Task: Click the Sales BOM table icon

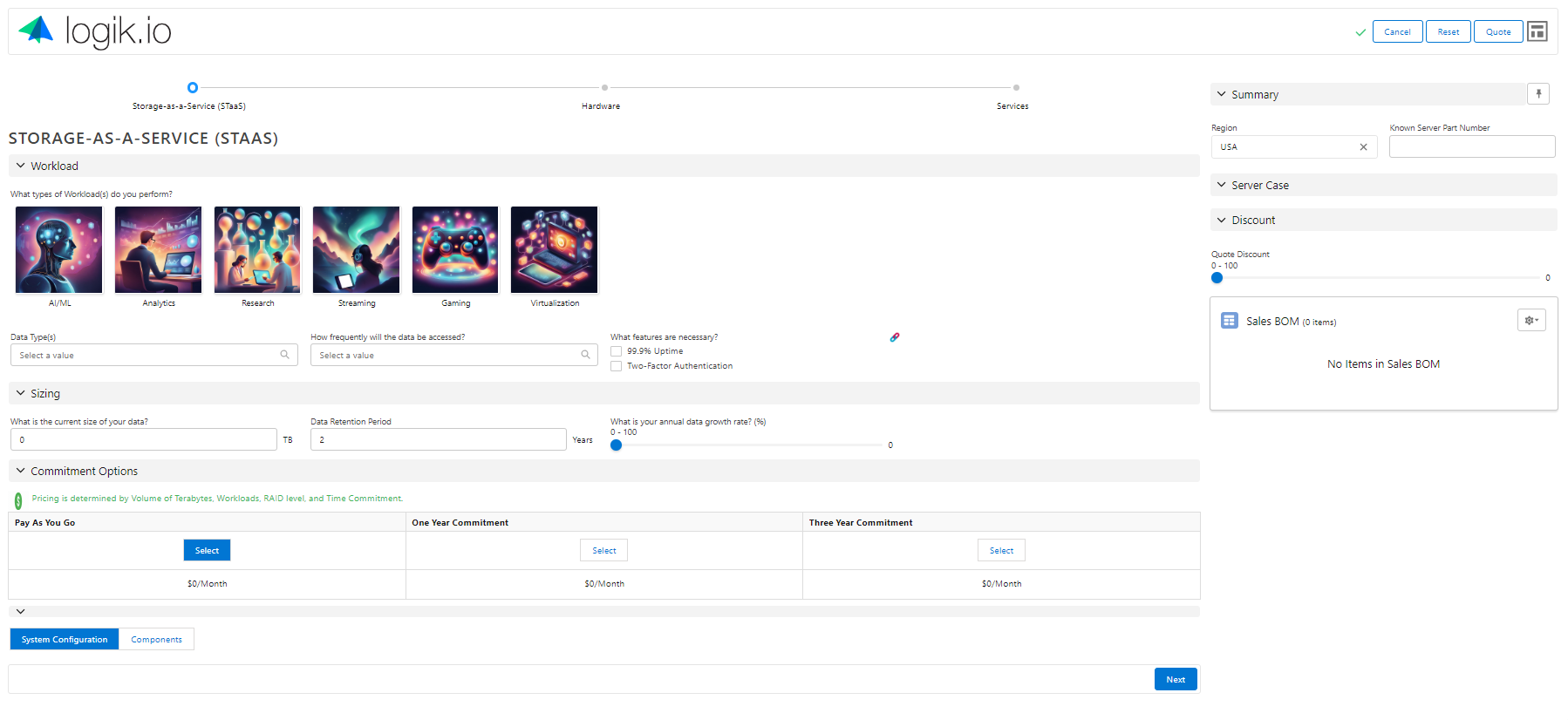Action: click(x=1229, y=321)
